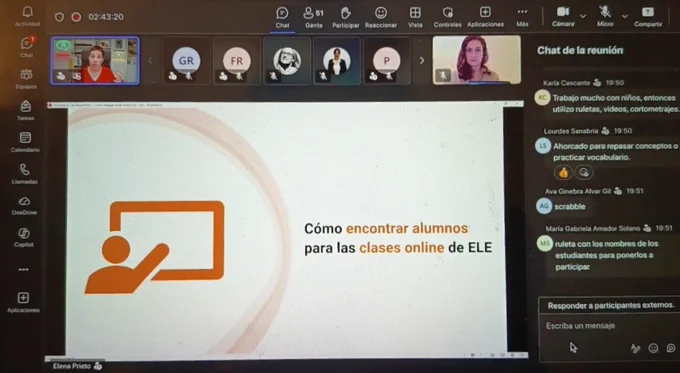This screenshot has width=680, height=373.
Task: Select the P participant tile
Action: coord(386,61)
